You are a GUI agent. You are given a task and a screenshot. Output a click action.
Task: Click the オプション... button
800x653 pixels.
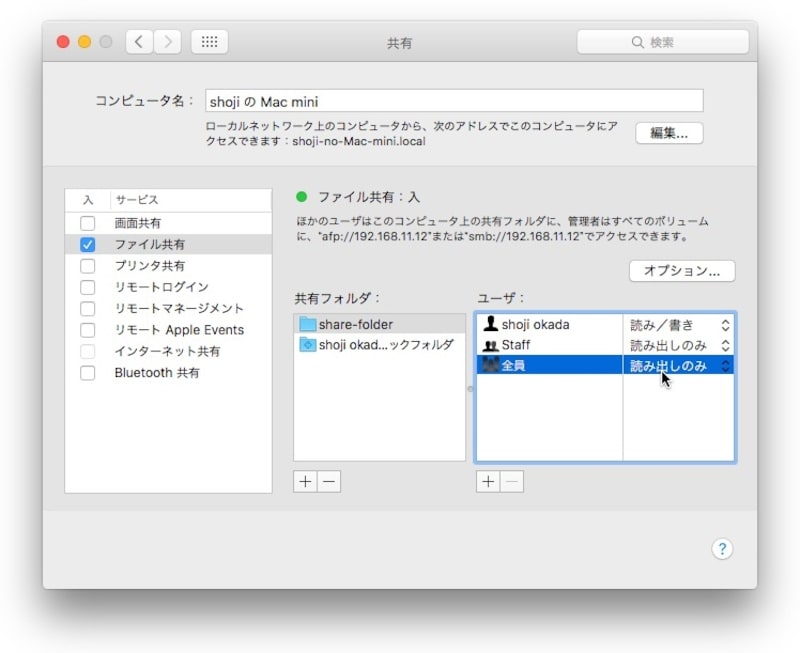[x=682, y=271]
